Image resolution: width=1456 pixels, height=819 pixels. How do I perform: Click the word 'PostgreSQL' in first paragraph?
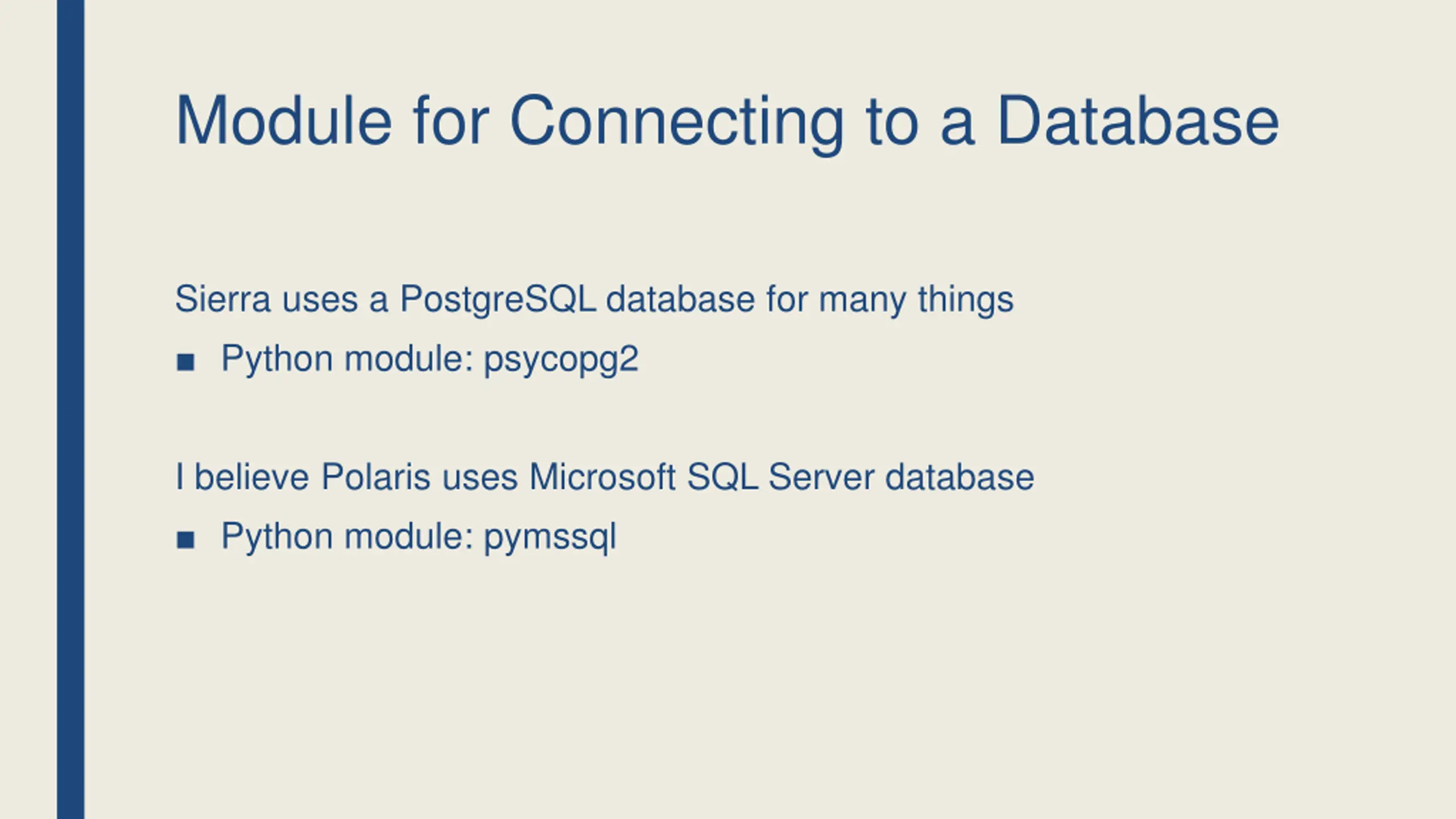coord(498,300)
